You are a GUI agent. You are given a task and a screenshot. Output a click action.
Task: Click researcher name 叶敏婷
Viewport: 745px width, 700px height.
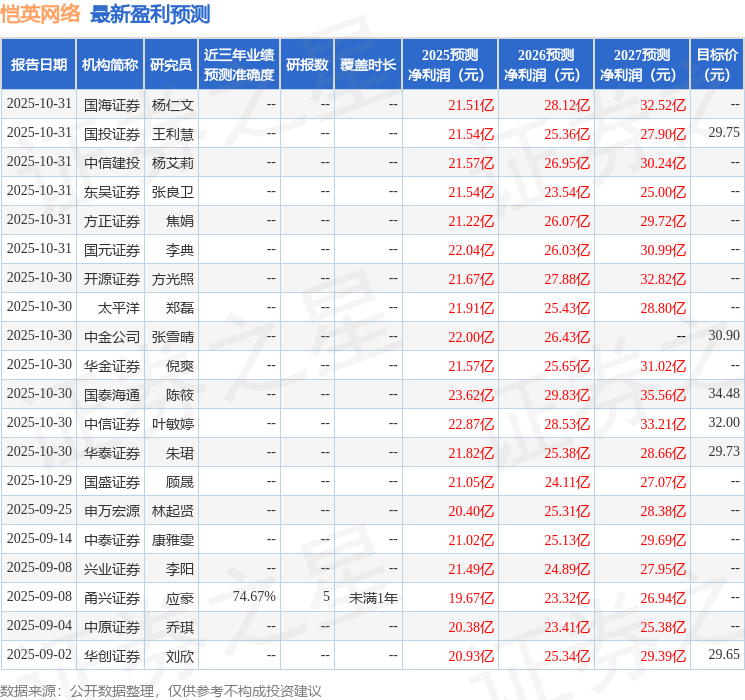tap(173, 424)
